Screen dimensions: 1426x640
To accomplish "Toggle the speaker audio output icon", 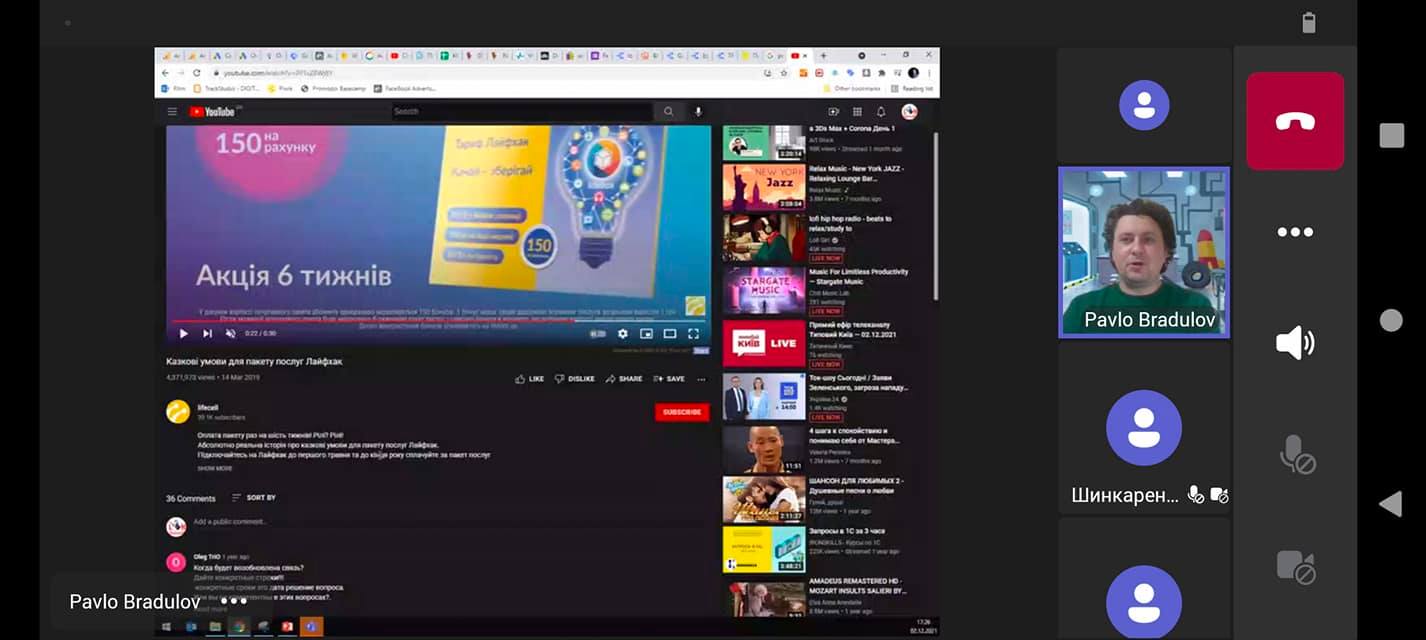I will [x=1295, y=343].
